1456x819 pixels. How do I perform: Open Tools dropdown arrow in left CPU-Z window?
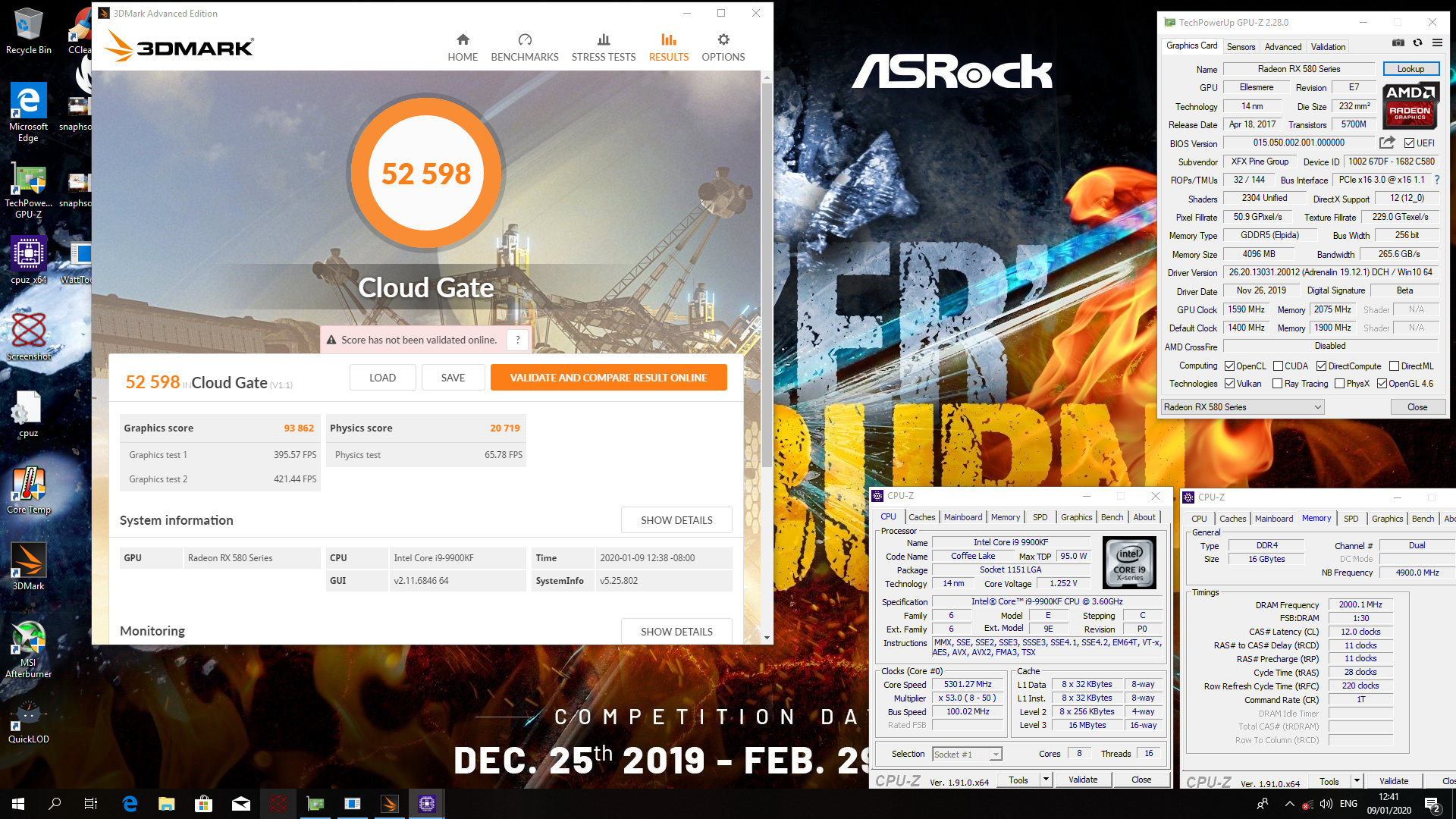[x=1046, y=780]
